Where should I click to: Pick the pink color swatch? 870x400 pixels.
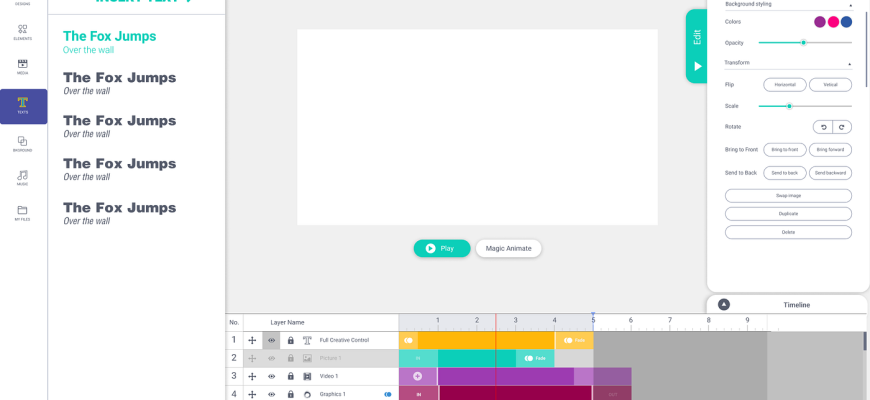click(833, 22)
